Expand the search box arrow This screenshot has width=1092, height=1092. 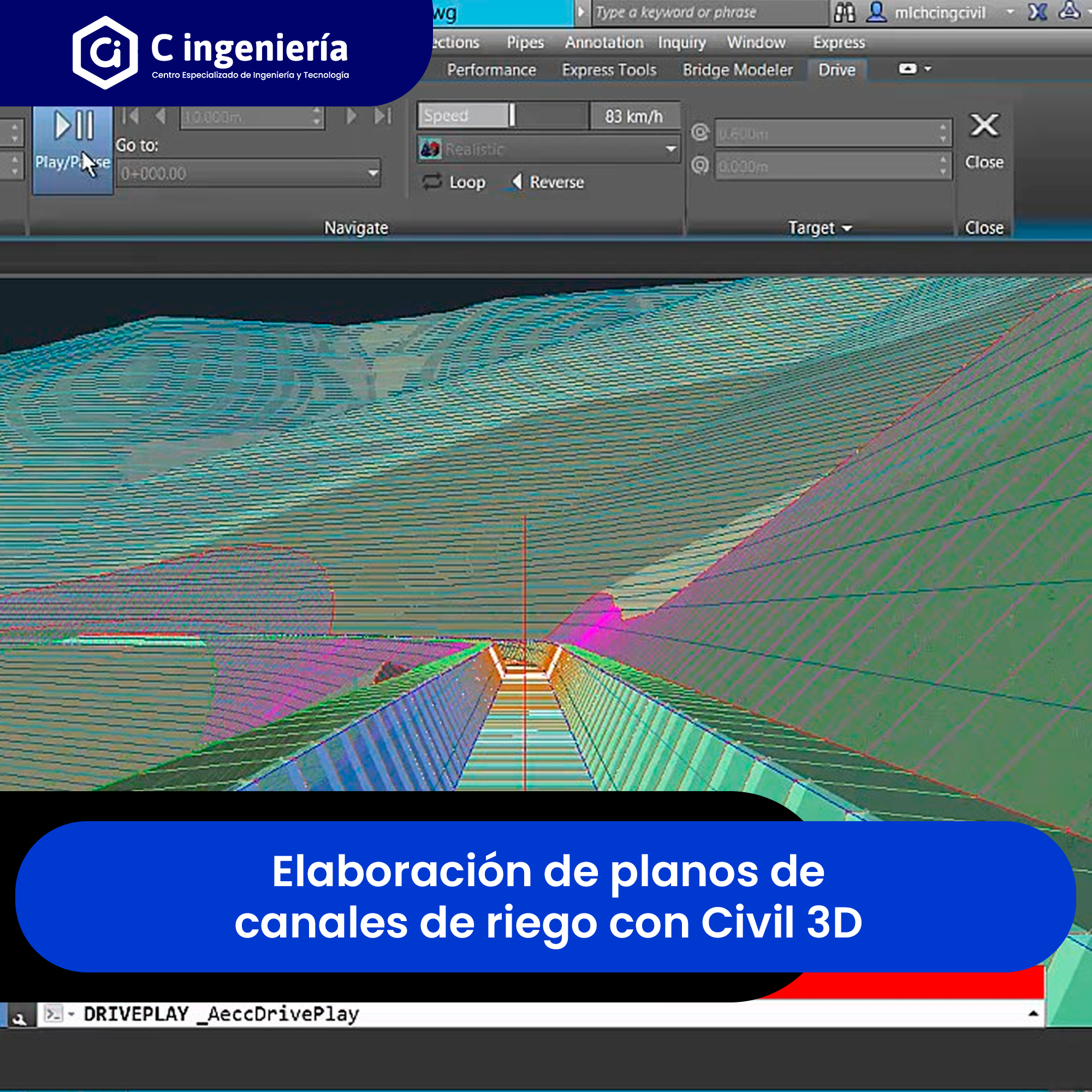click(x=580, y=12)
